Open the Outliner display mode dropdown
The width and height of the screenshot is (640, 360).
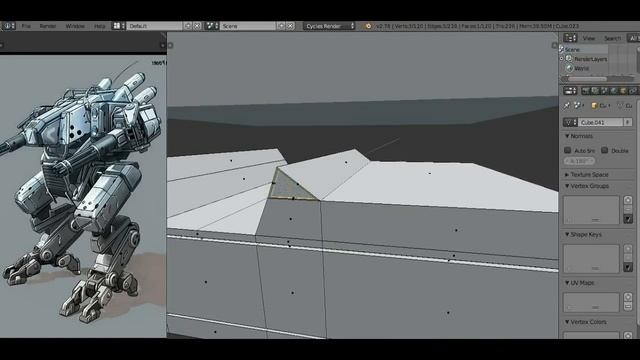pyautogui.click(x=633, y=38)
